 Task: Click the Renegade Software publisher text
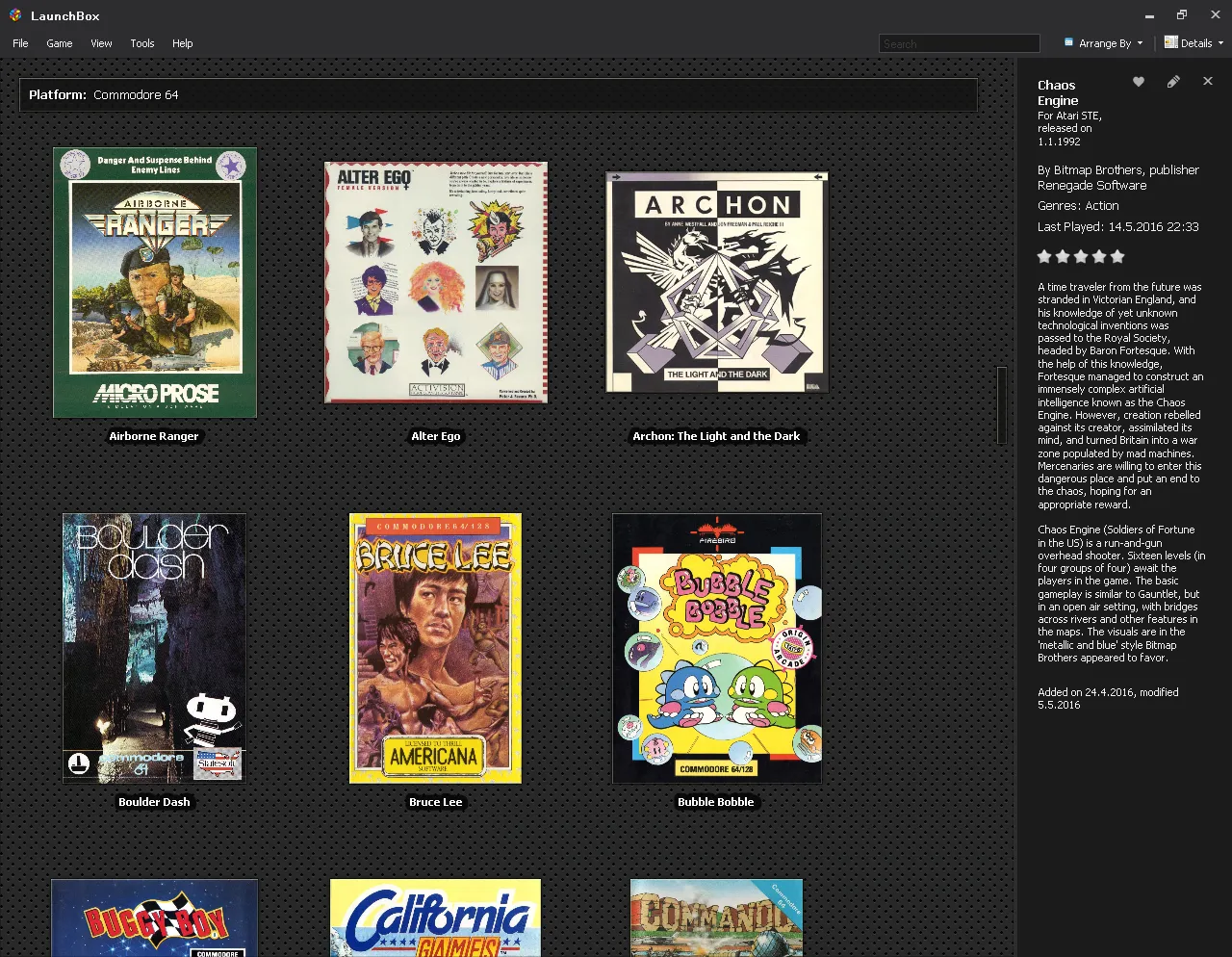click(x=1092, y=185)
